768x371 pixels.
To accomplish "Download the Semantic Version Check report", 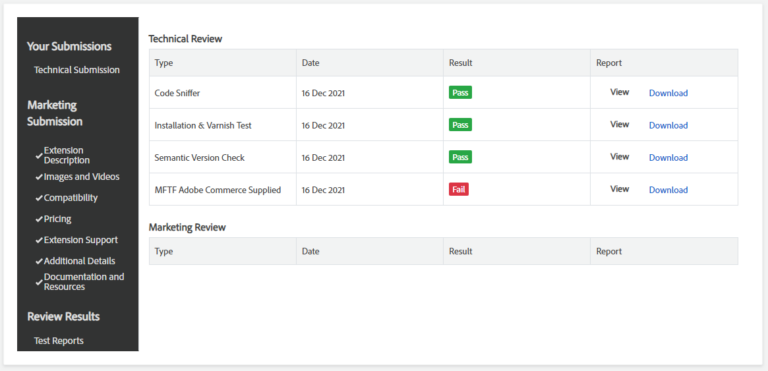I will [668, 158].
